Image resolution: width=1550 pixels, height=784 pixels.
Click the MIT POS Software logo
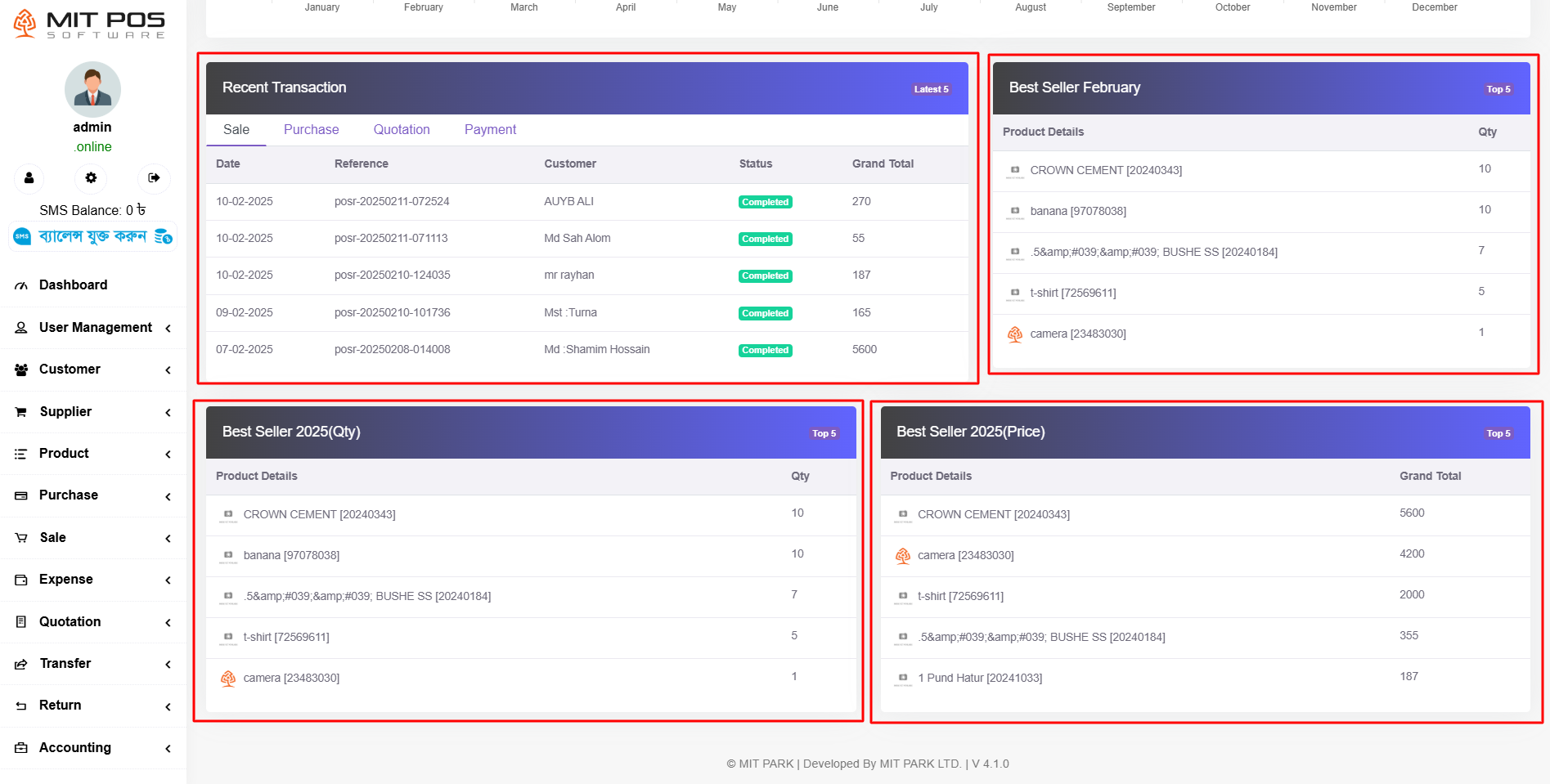90,24
